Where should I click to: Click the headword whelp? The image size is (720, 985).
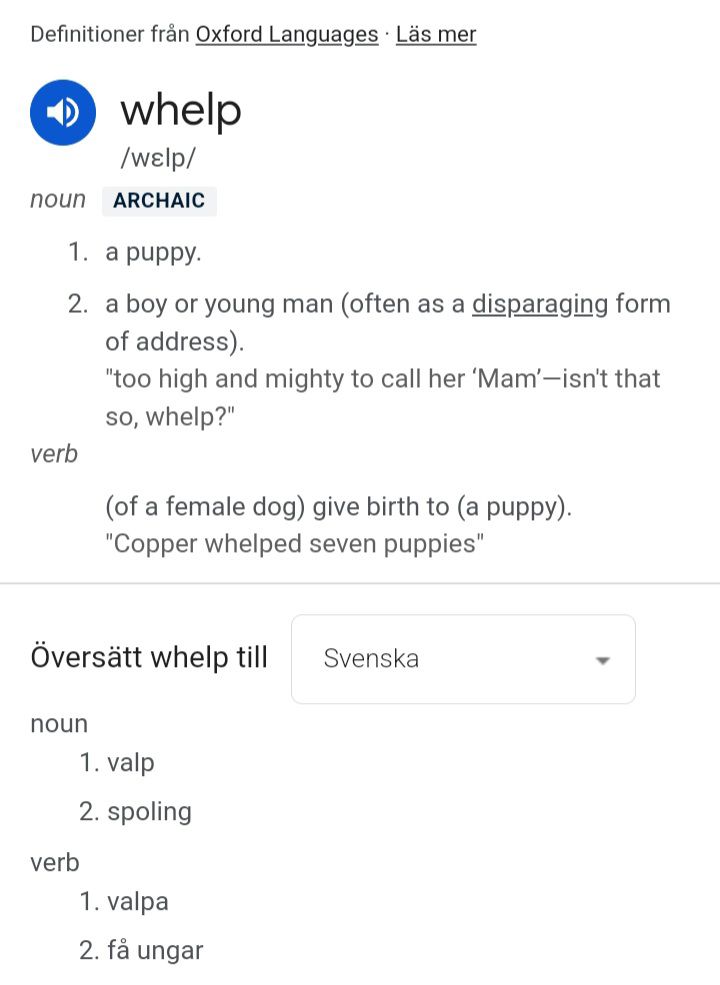[181, 110]
